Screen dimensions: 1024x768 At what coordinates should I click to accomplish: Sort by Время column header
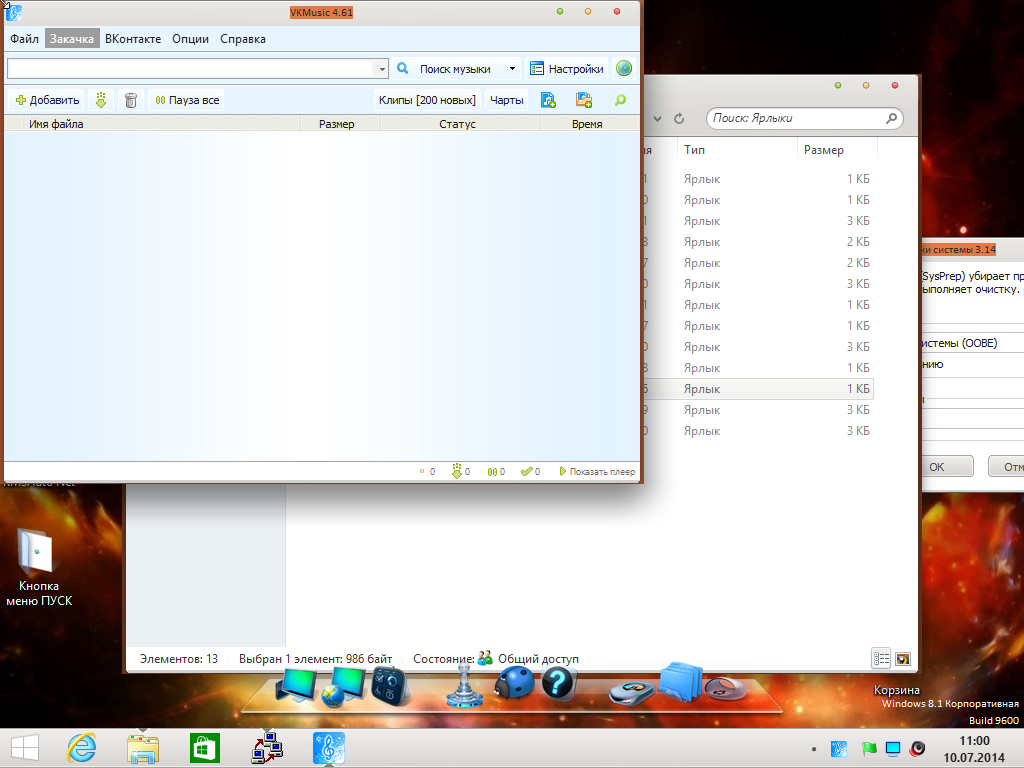(x=589, y=123)
